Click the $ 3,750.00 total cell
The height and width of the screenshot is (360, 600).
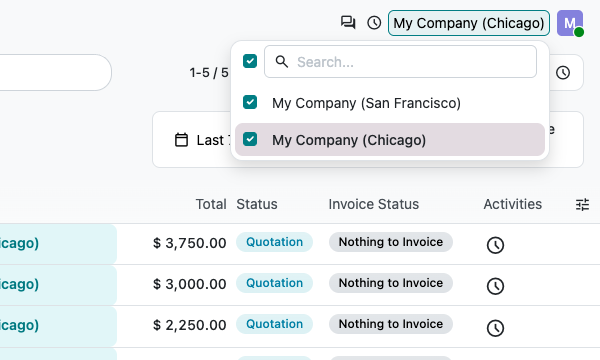point(189,243)
